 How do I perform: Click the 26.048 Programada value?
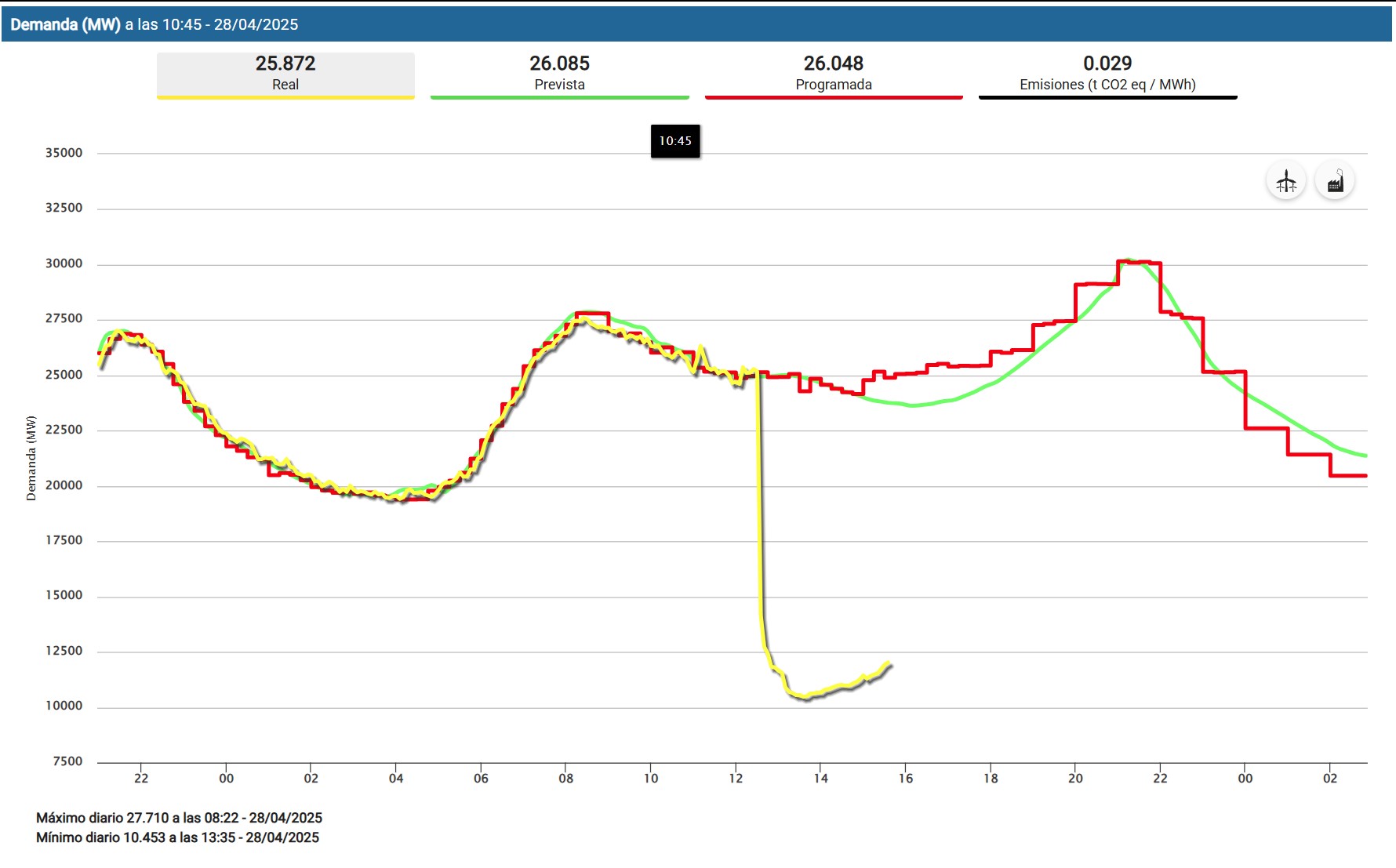coord(833,63)
